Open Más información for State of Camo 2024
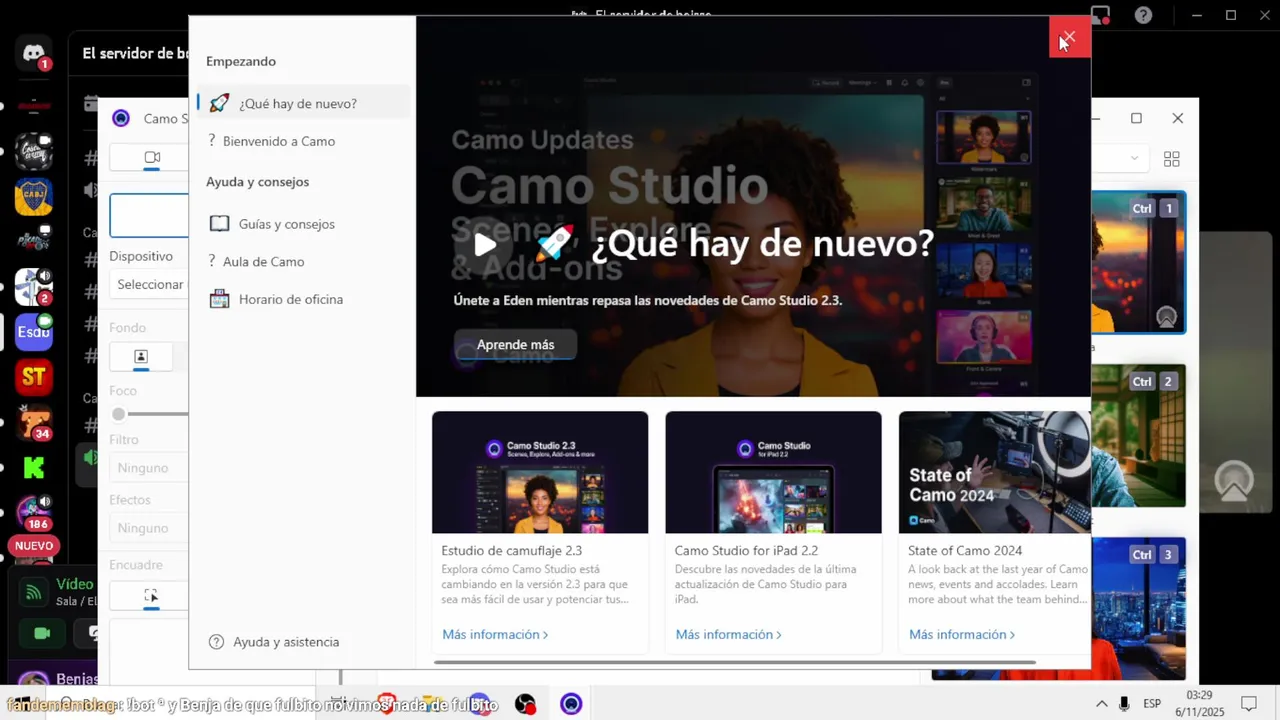Screen dimensions: 1280x720 [962, 635]
